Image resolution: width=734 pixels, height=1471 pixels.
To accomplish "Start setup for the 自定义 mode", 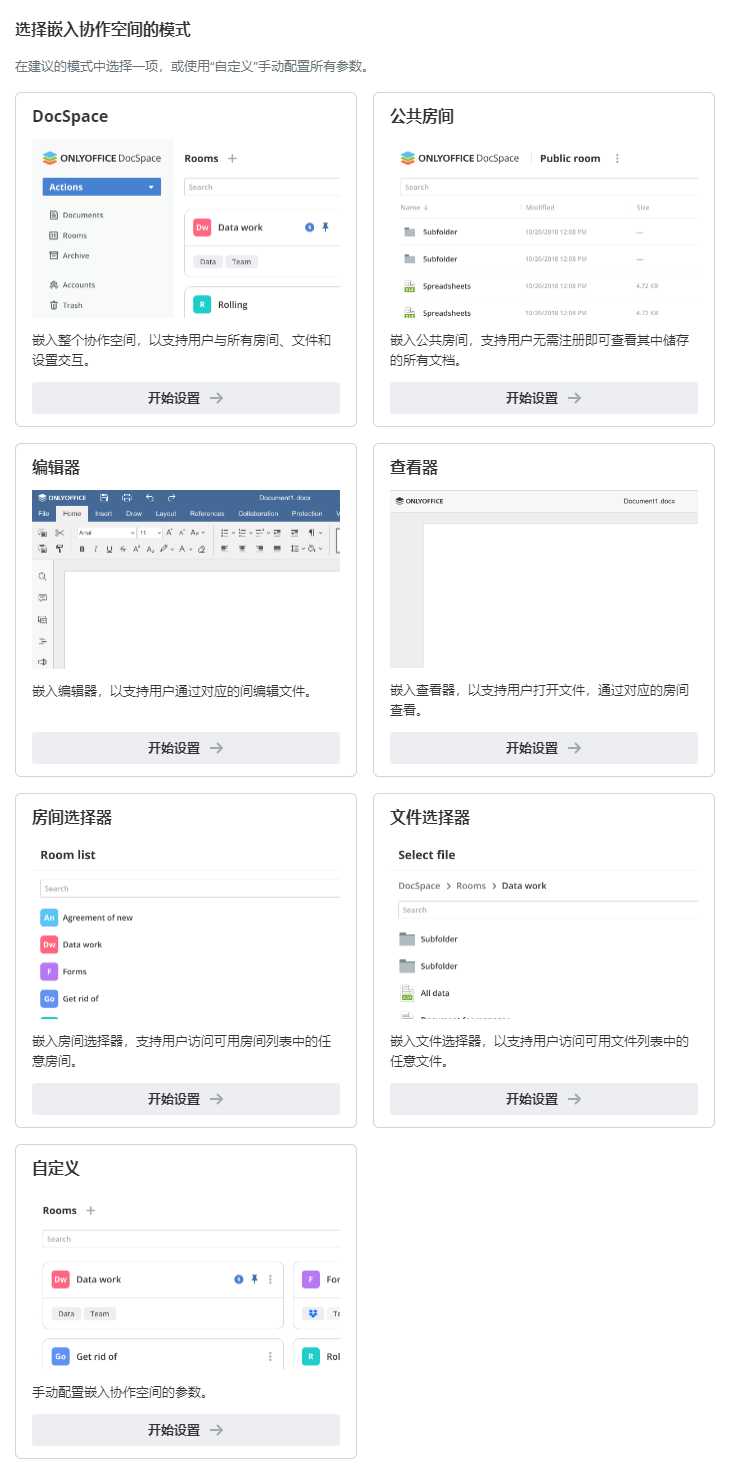I will click(186, 1430).
